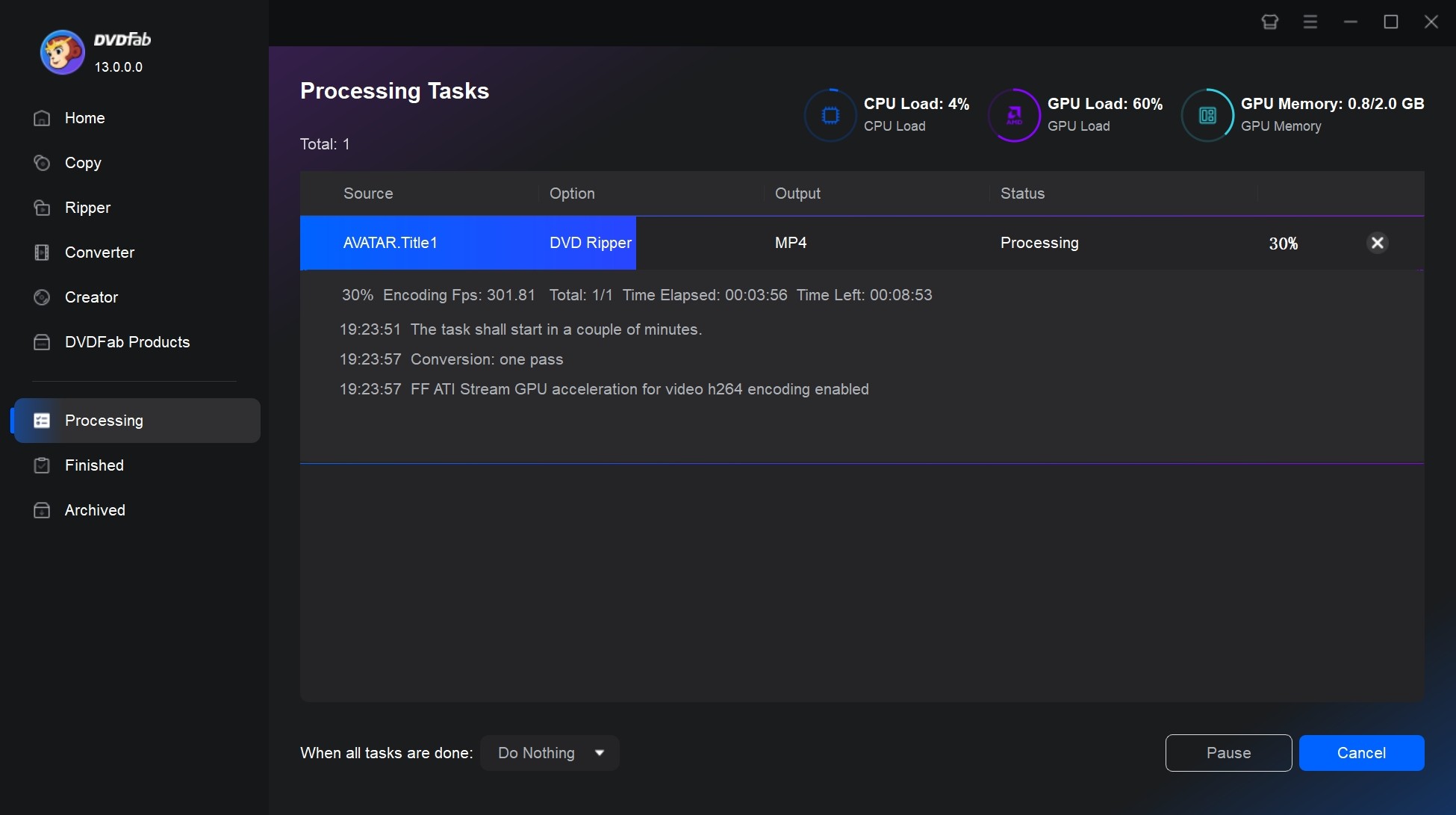This screenshot has height=815, width=1456.
Task: Select the DVDFab Products icon
Action: [x=40, y=342]
